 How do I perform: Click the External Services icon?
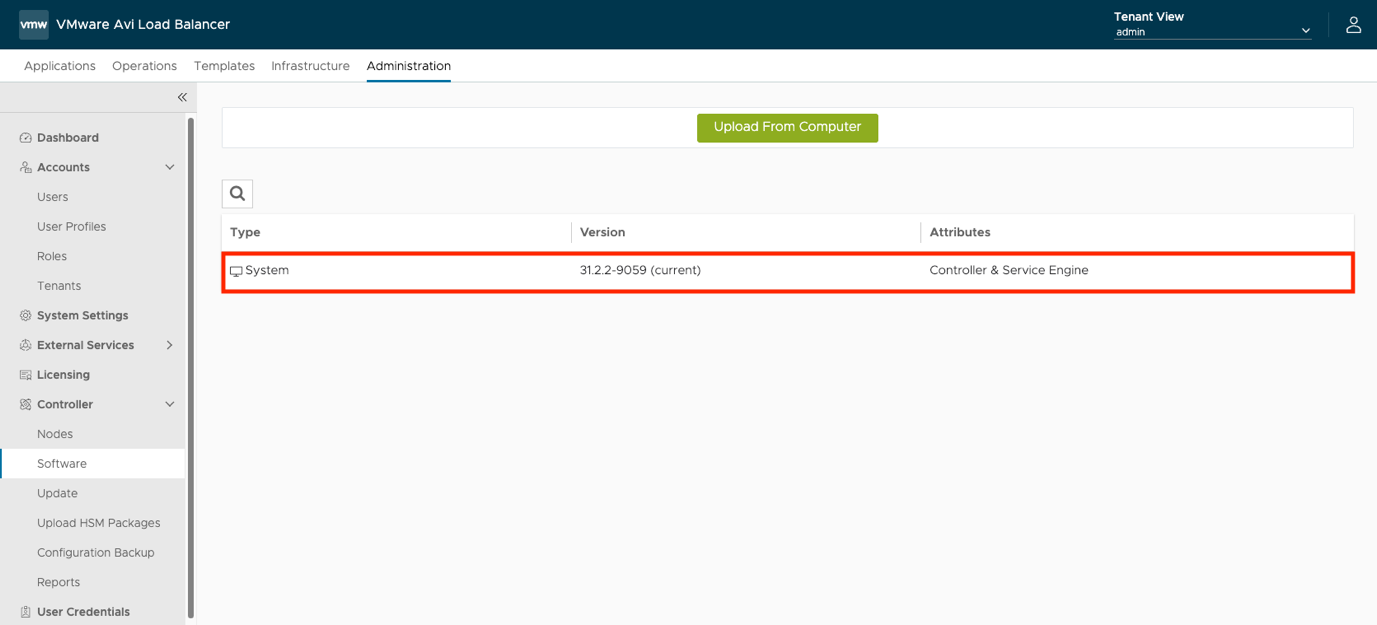point(26,345)
